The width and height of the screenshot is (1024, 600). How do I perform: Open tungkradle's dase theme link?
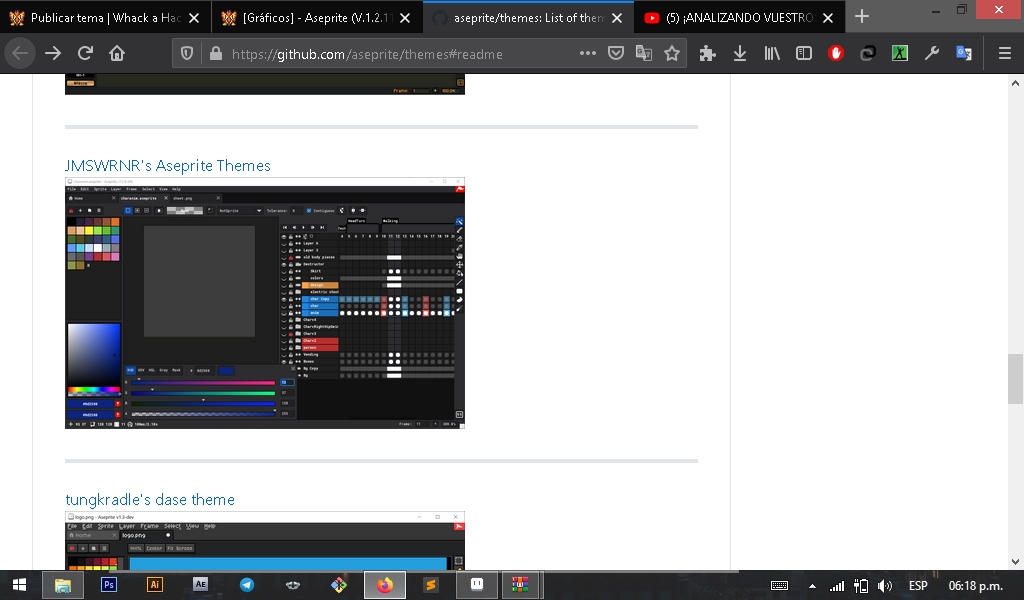coord(150,499)
